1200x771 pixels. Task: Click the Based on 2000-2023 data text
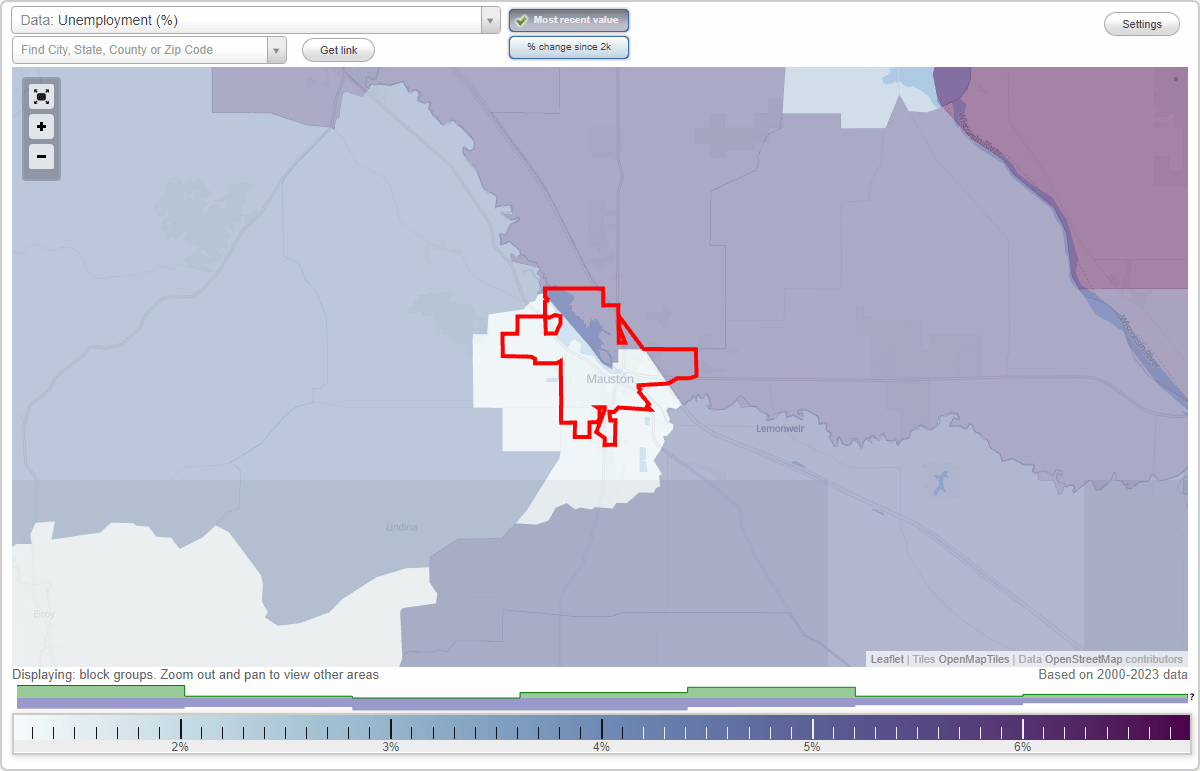(1112, 675)
